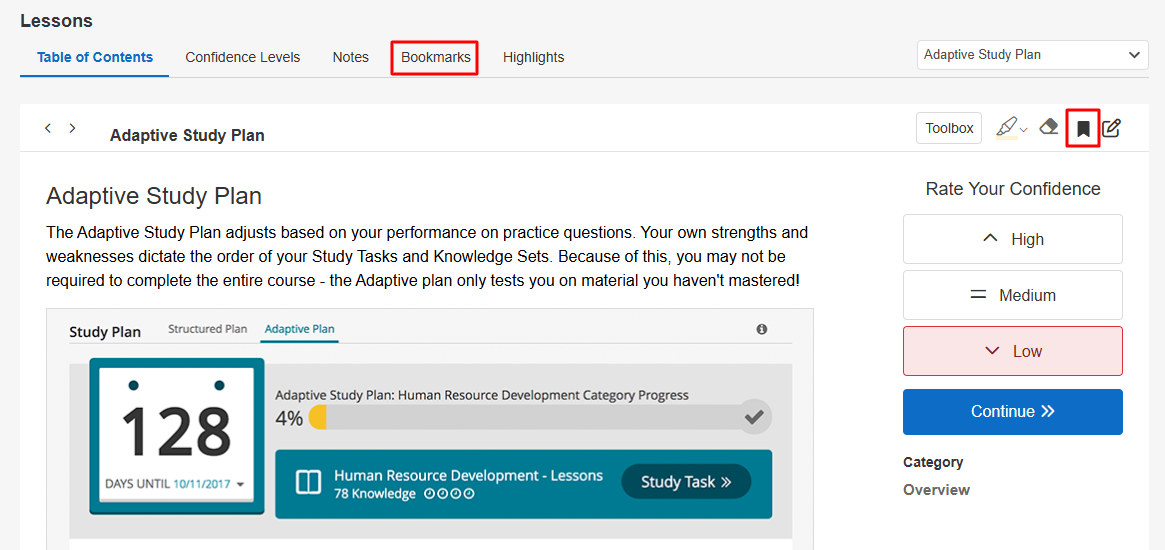This screenshot has width=1165, height=550.
Task: Go to previous lesson with left arrow
Action: 48,128
